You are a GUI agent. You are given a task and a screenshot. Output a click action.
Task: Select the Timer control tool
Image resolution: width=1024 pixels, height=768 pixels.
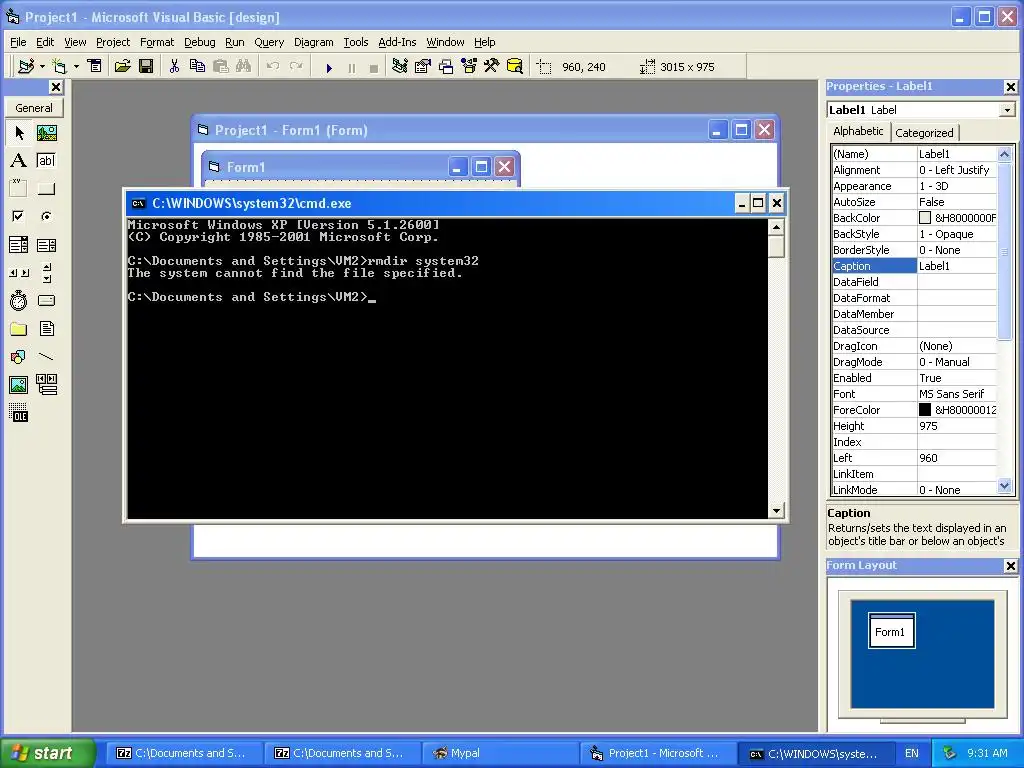(19, 300)
